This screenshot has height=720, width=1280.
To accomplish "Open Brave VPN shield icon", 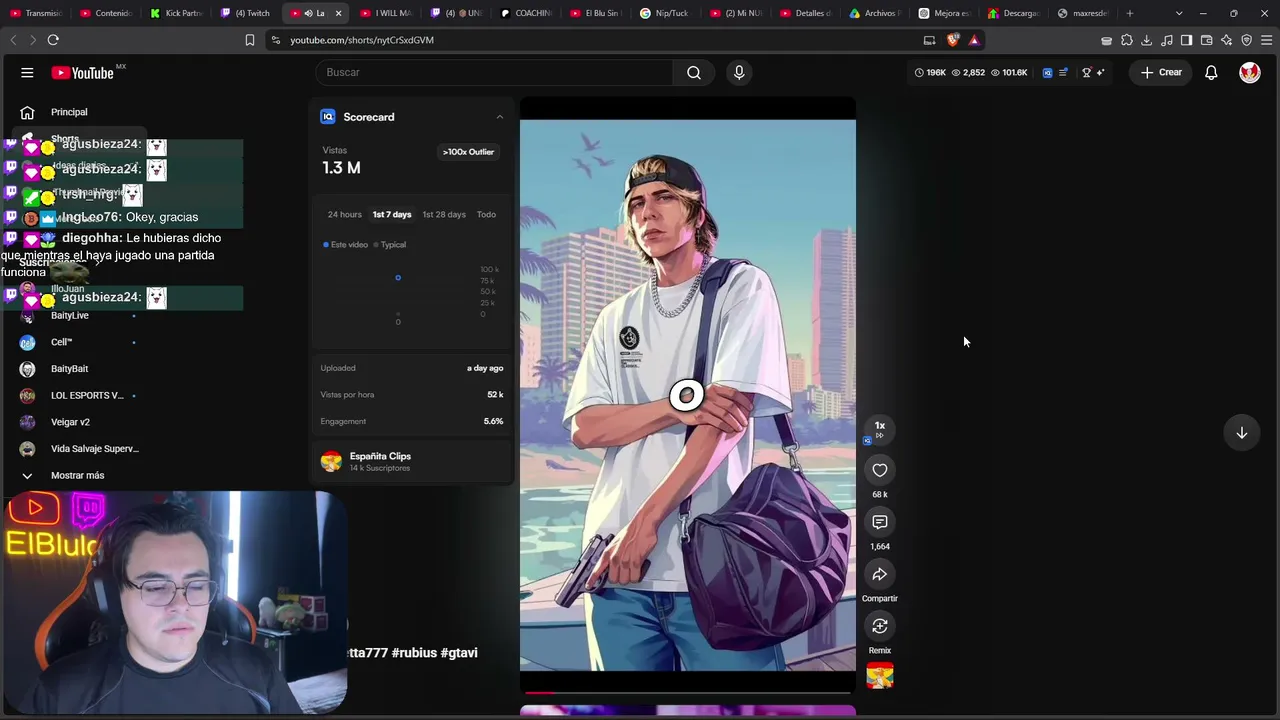I will tap(1246, 40).
